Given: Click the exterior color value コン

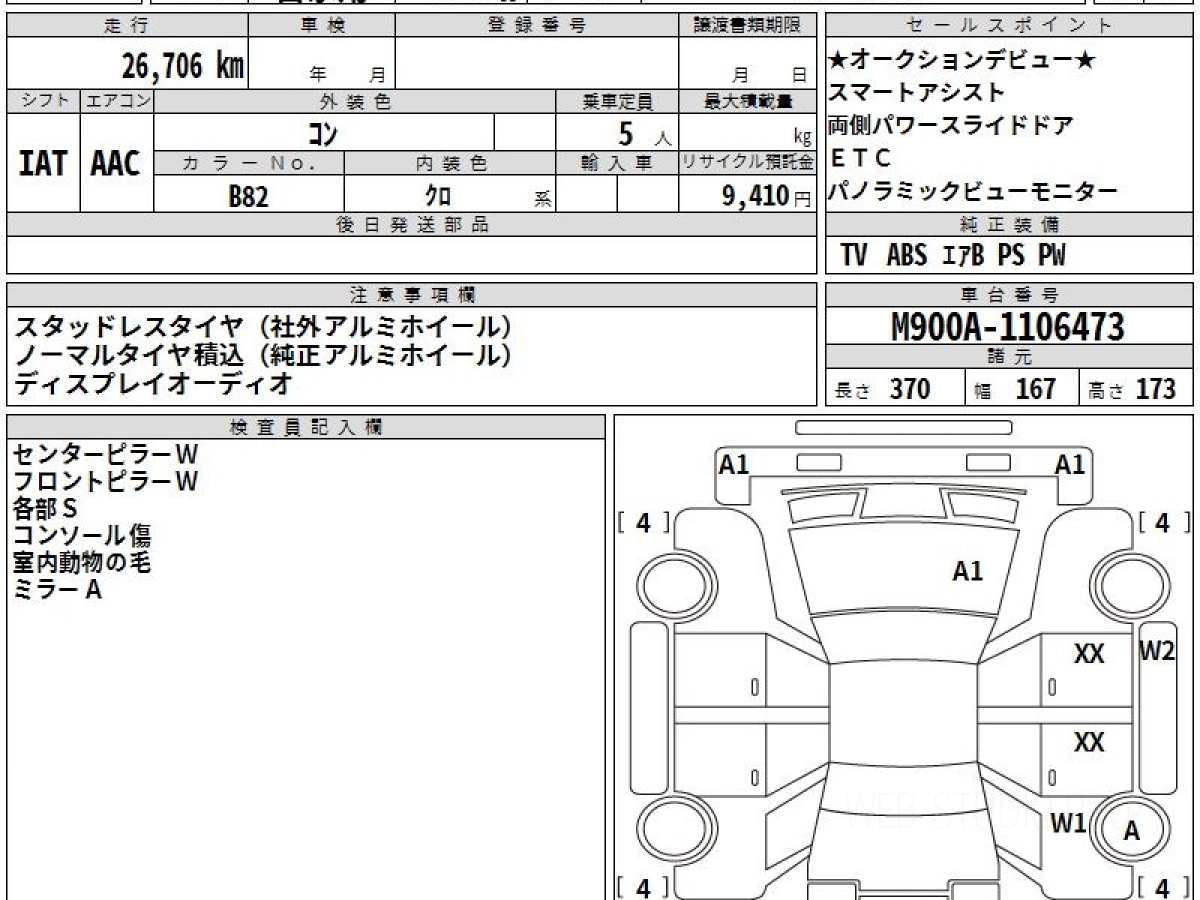Looking at the screenshot, I should tap(322, 132).
